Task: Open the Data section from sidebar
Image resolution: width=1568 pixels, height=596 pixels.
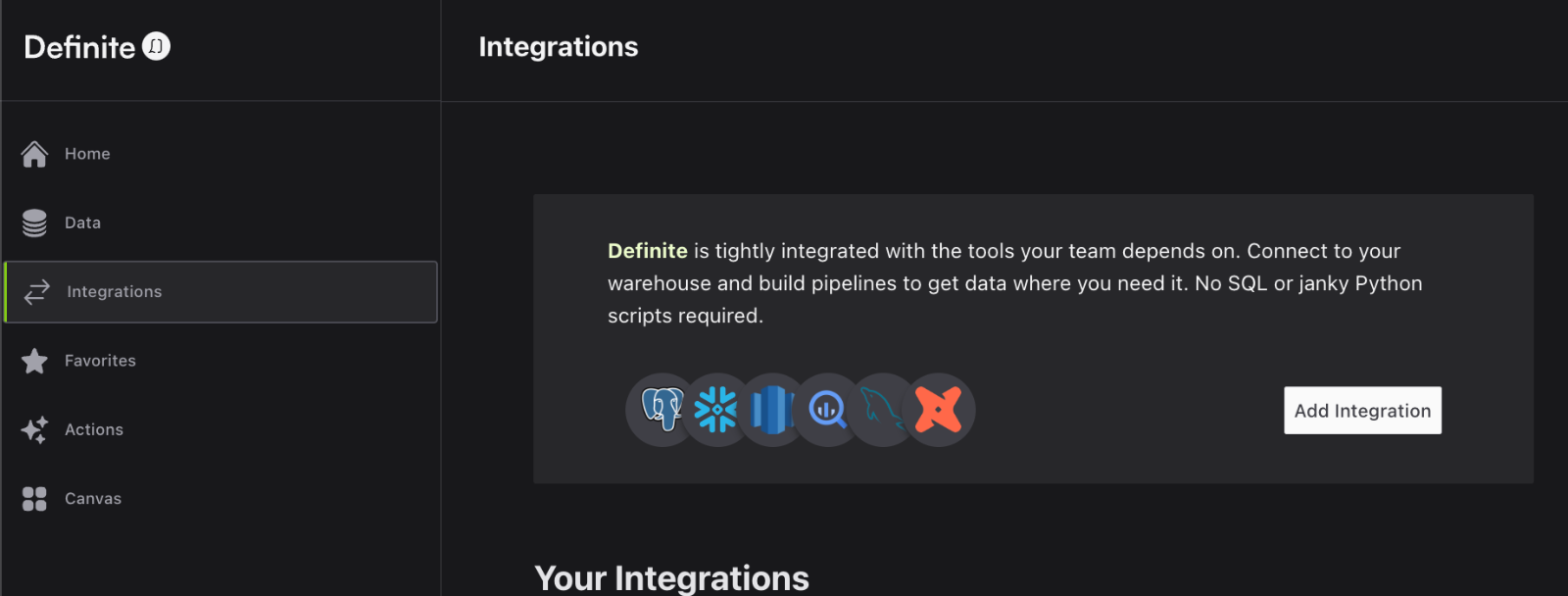Action: pyautogui.click(x=83, y=222)
